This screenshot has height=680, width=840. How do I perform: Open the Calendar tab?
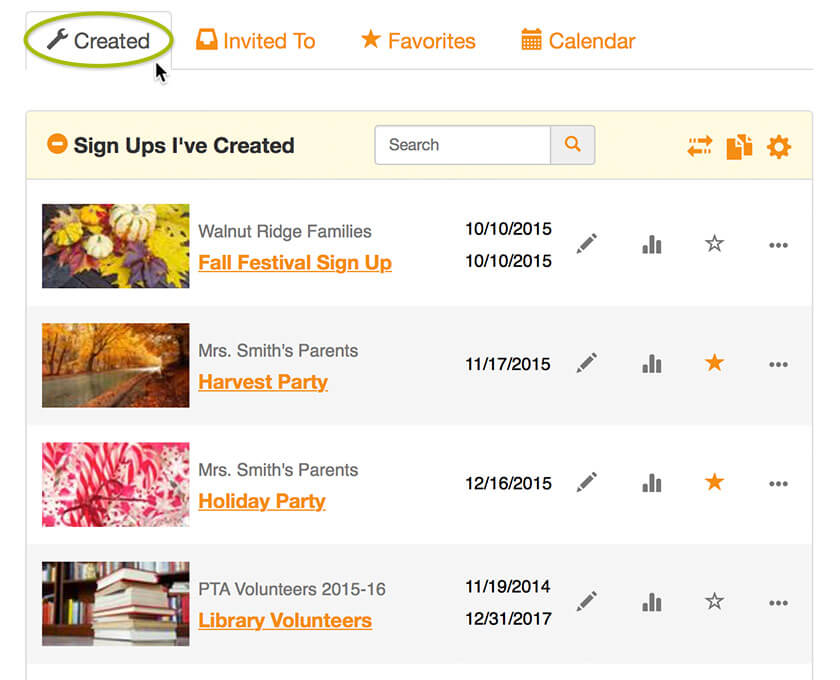coord(578,41)
